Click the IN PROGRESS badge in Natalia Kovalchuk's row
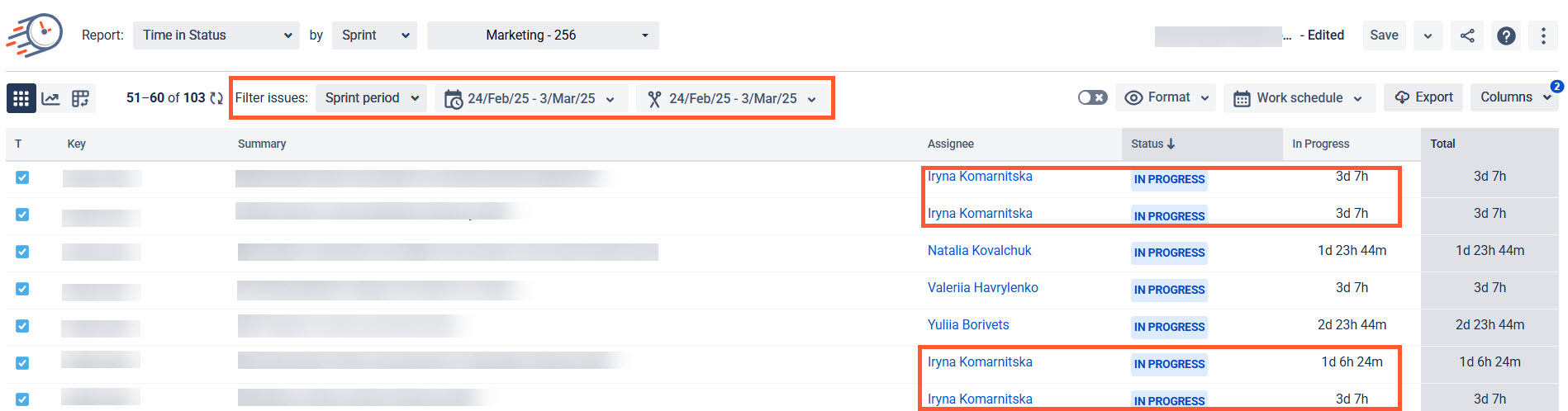Screen dimensions: 1568x411 pyautogui.click(x=1169, y=253)
